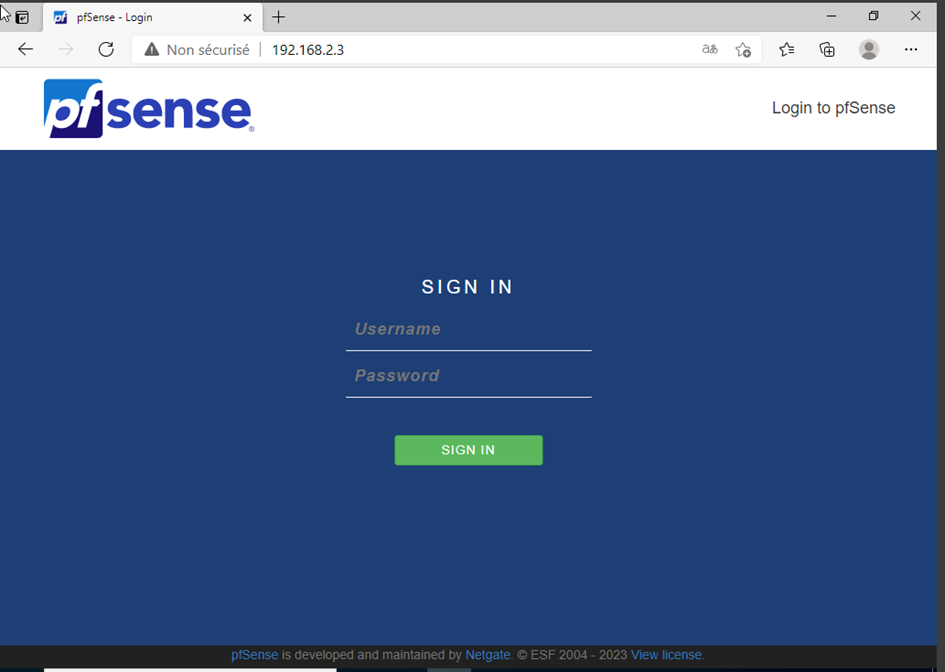
Task: Click the back navigation arrow
Action: pos(25,49)
